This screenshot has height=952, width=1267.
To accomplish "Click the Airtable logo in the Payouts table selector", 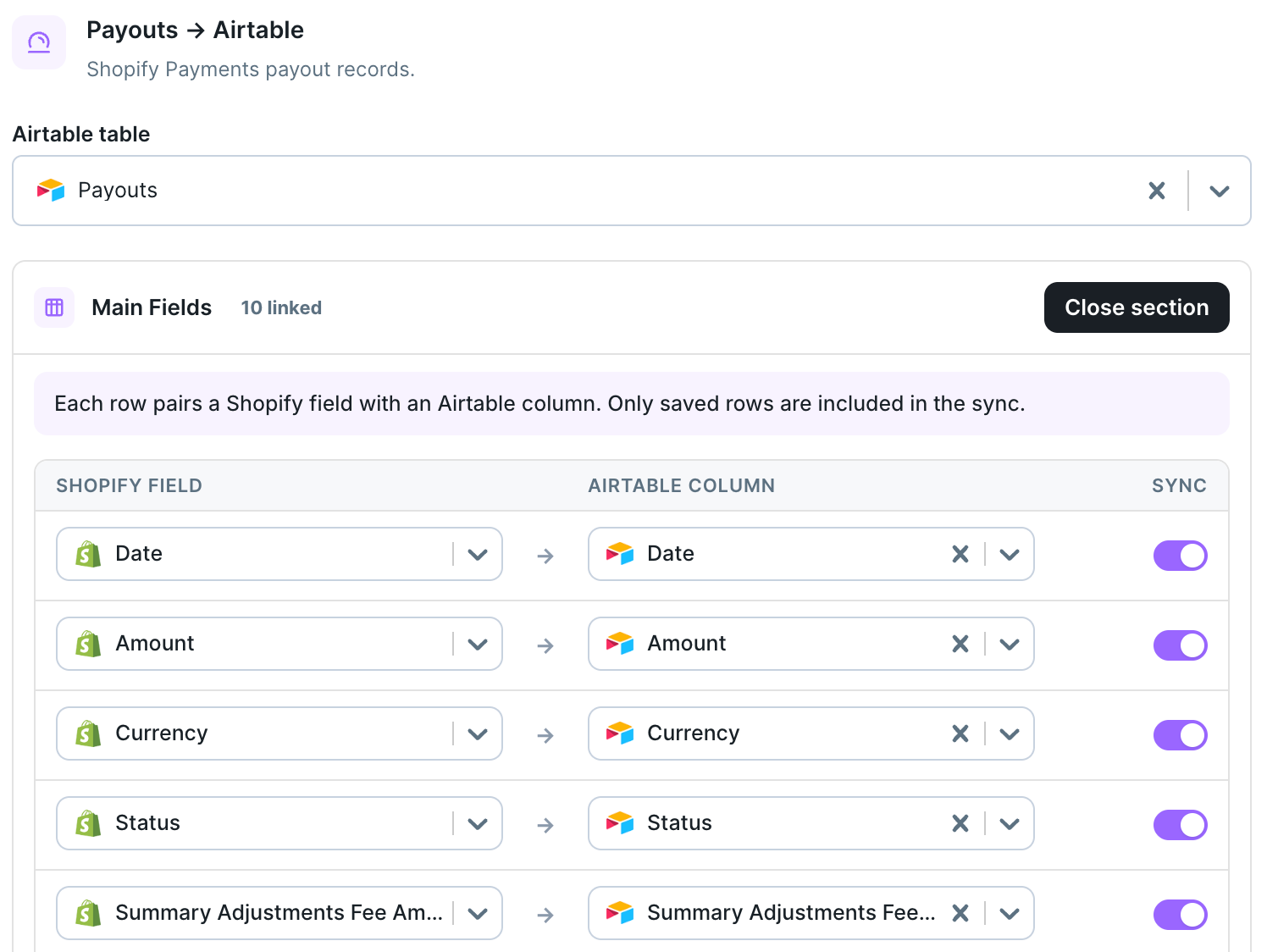I will point(51,191).
